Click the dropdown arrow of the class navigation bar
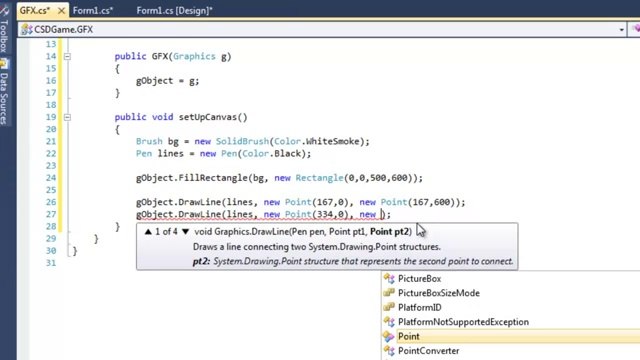The height and width of the screenshot is (360, 640). (622, 30)
